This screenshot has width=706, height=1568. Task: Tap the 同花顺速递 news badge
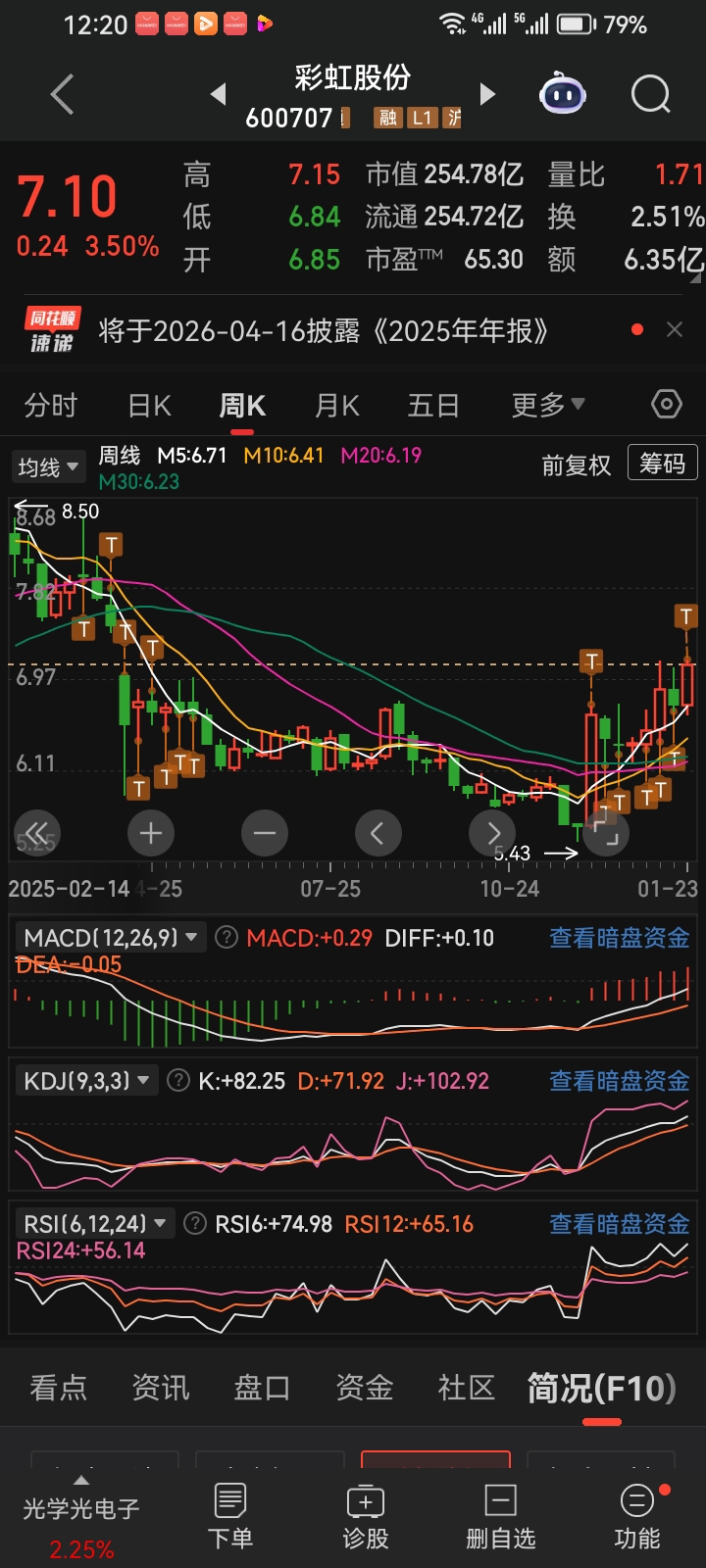coord(52,330)
